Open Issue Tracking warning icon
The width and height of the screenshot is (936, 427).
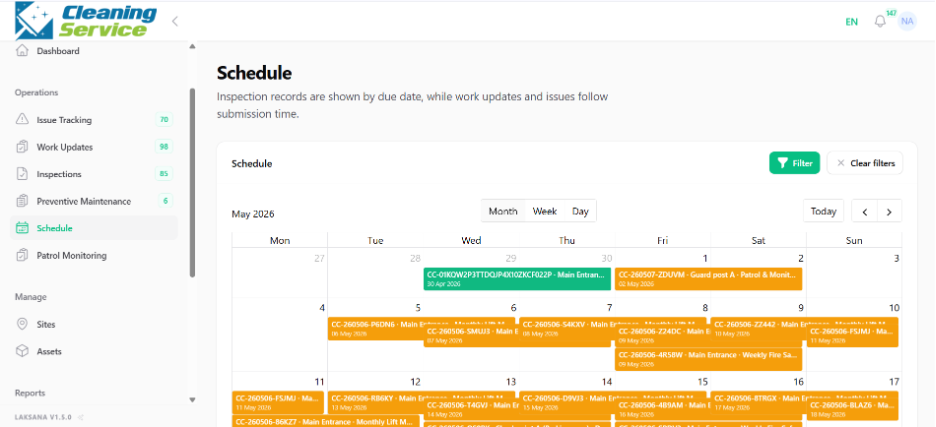22,119
